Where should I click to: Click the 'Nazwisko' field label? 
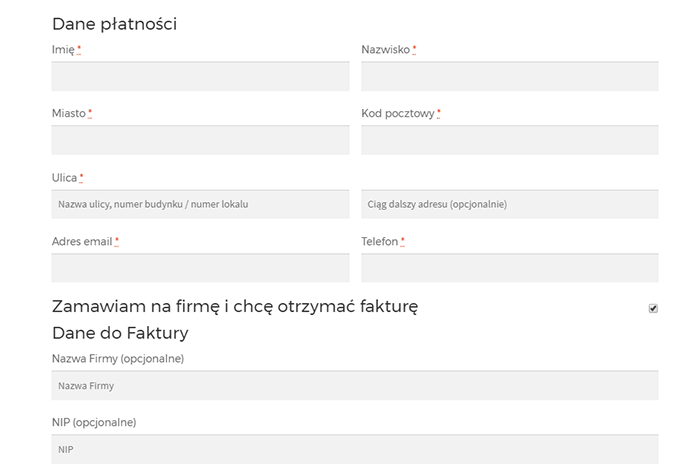385,49
